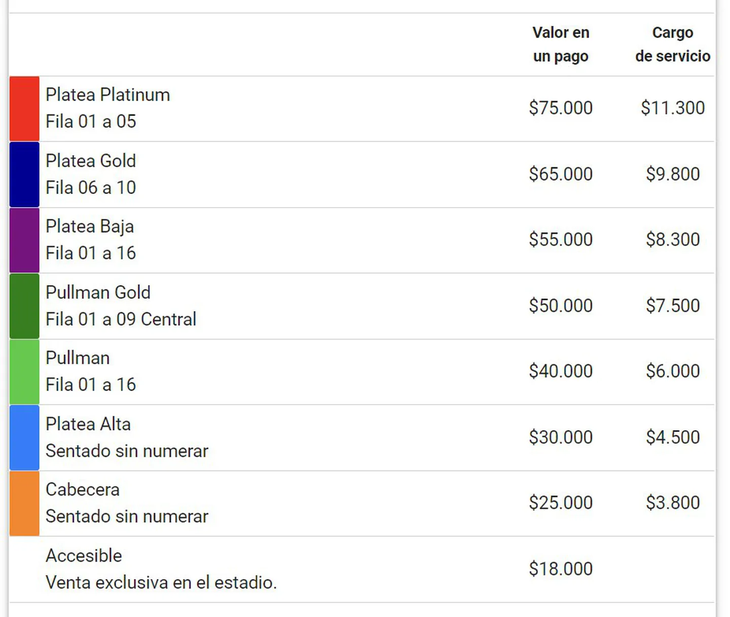Viewport: 730px width, 617px height.
Task: Click the Valor en un pago header
Action: [x=561, y=44]
